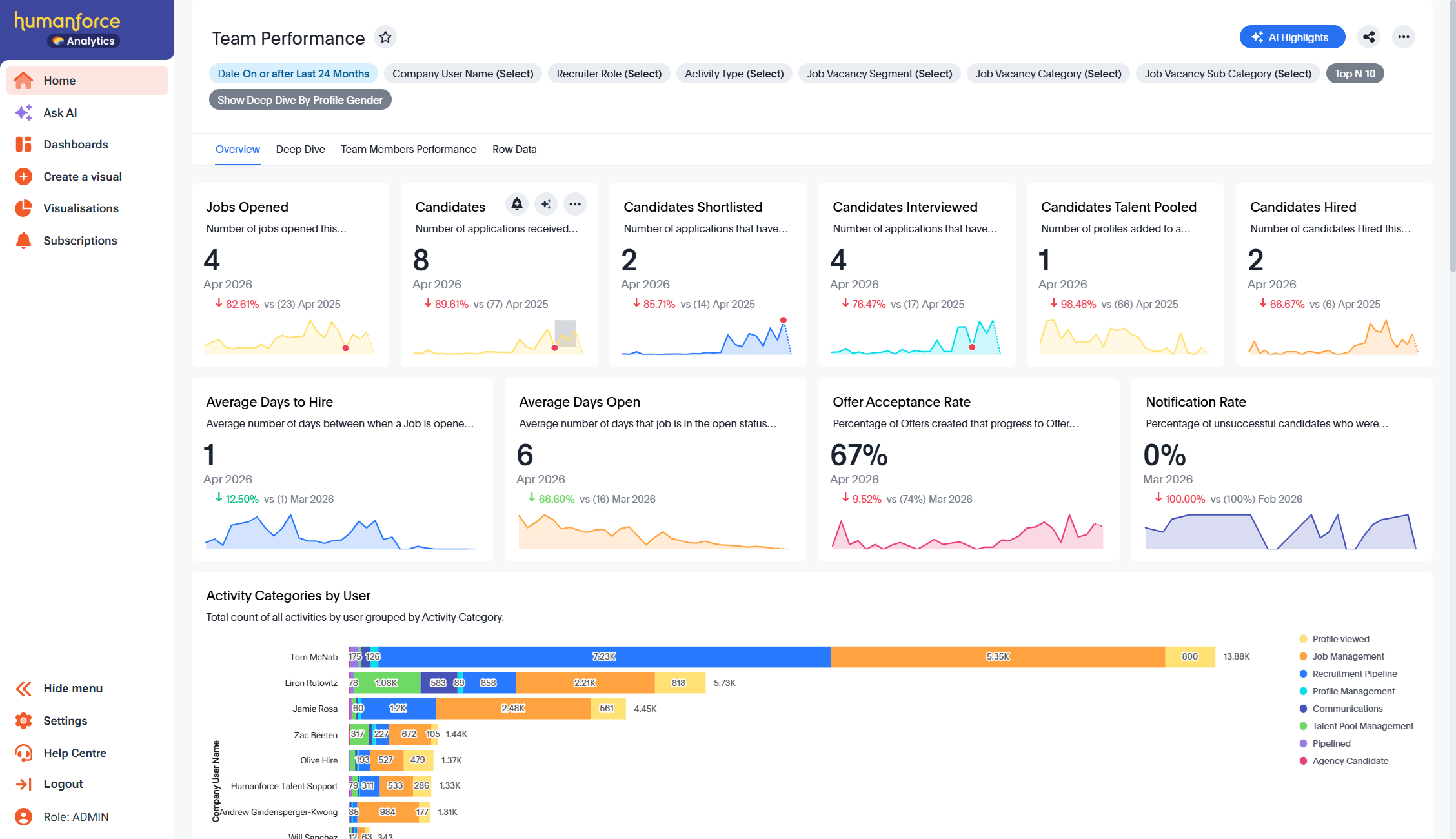
Task: Click the Settings link
Action: [65, 721]
